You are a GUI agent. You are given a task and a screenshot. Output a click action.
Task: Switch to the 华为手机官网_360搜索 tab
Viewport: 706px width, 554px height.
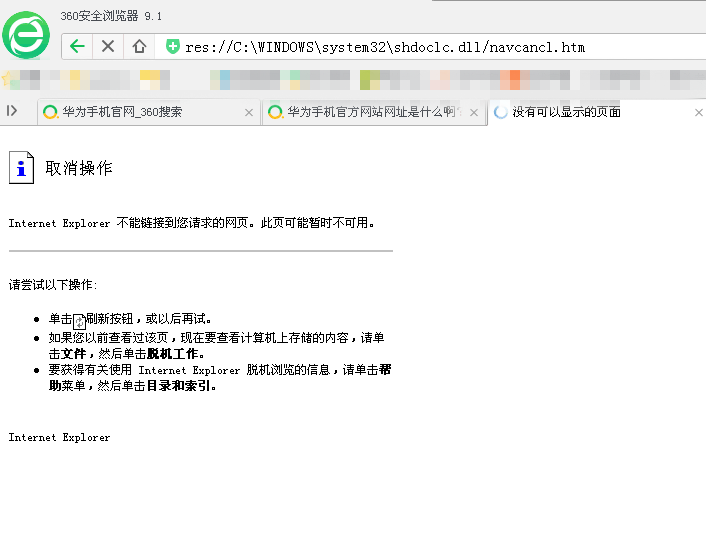point(149,112)
